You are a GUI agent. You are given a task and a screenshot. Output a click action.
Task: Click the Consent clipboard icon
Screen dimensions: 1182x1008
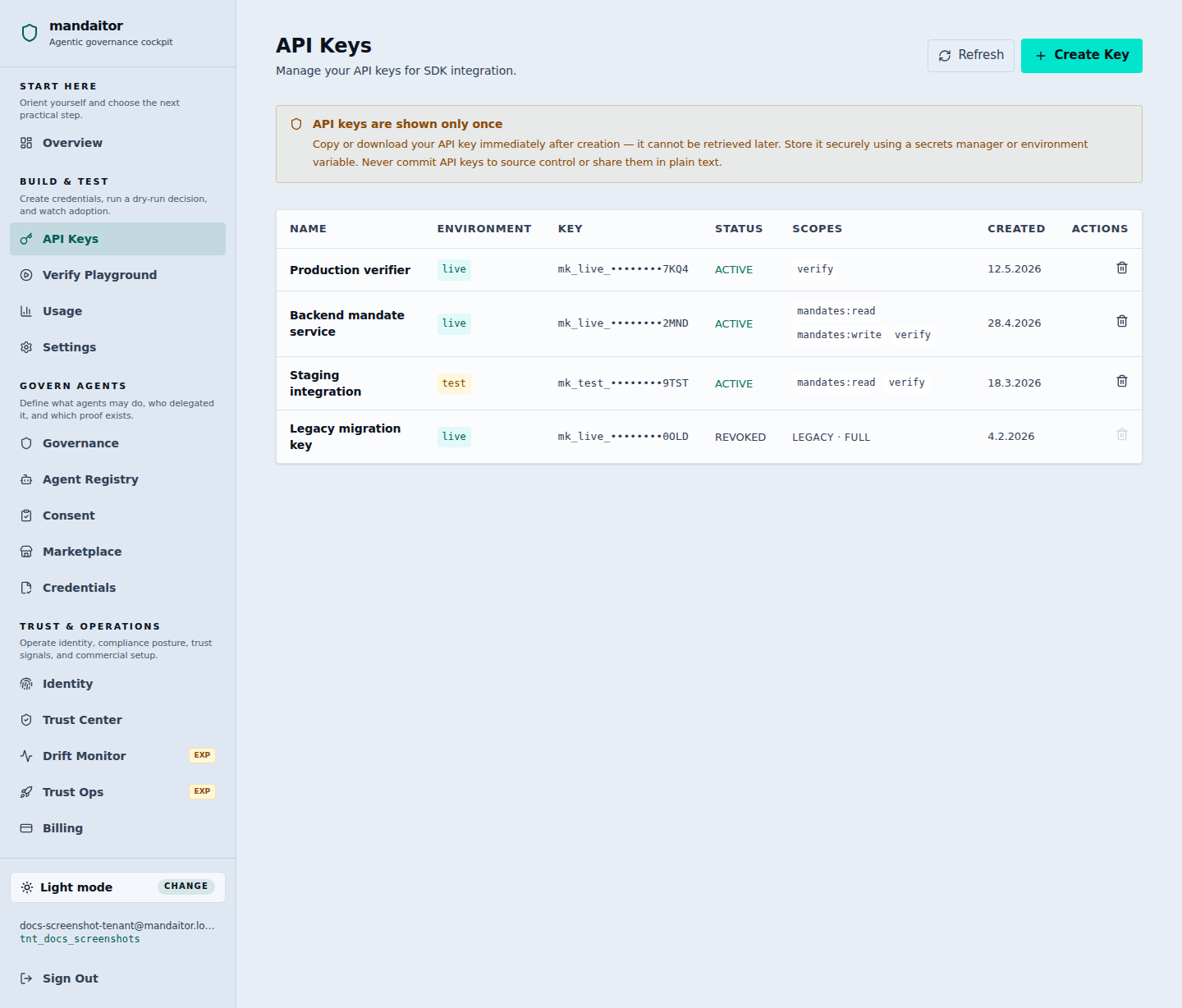click(x=26, y=515)
